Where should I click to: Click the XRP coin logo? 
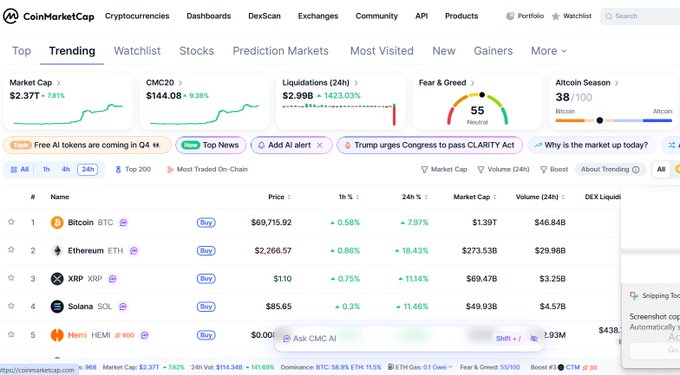57,279
